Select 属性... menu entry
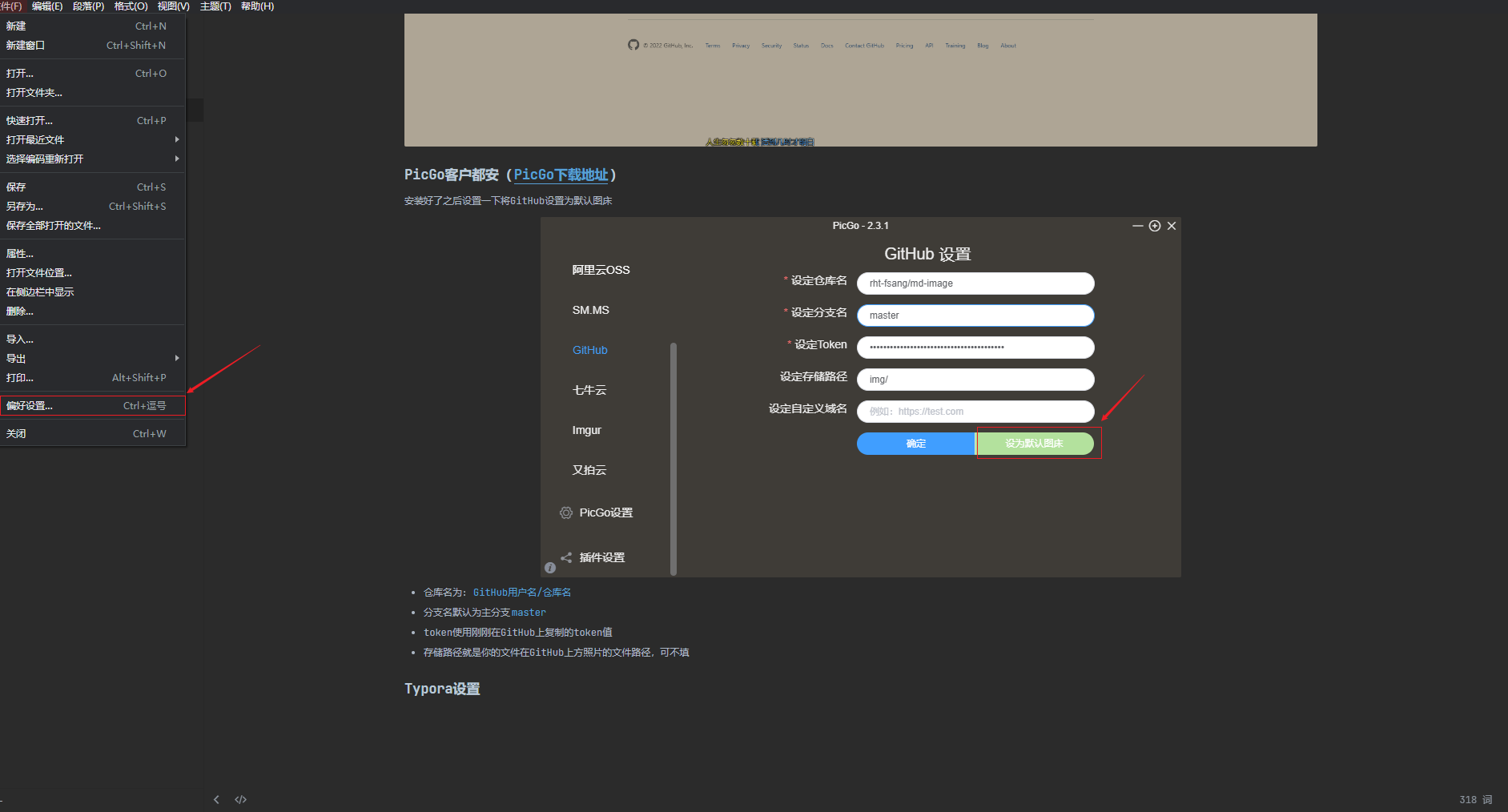Viewport: 1508px width, 812px height. [92, 254]
